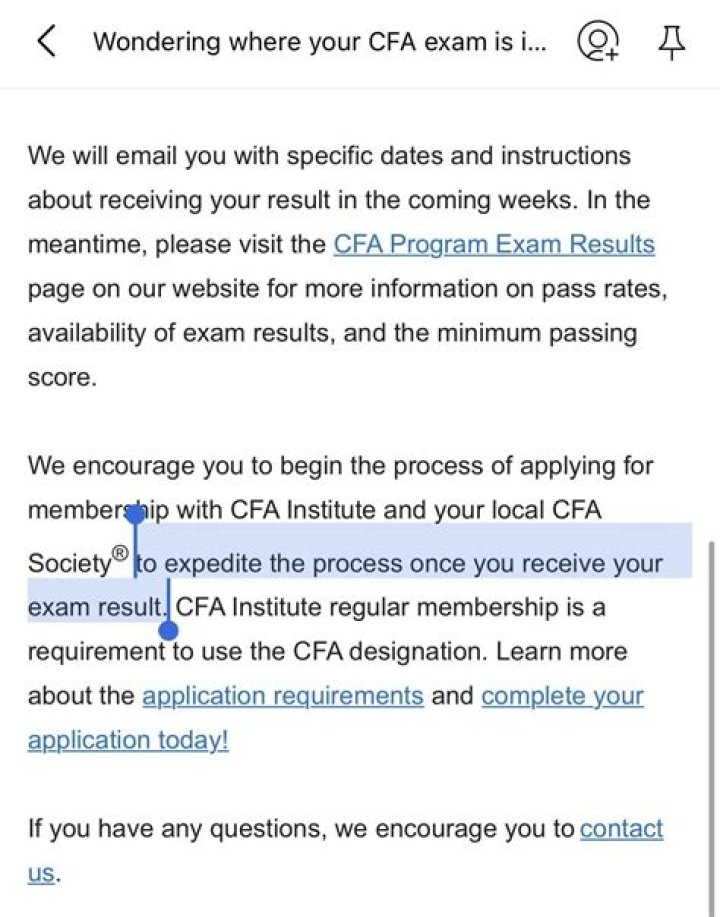Image resolution: width=720 pixels, height=917 pixels.
Task: Tap the email subject title text
Action: [x=320, y=42]
